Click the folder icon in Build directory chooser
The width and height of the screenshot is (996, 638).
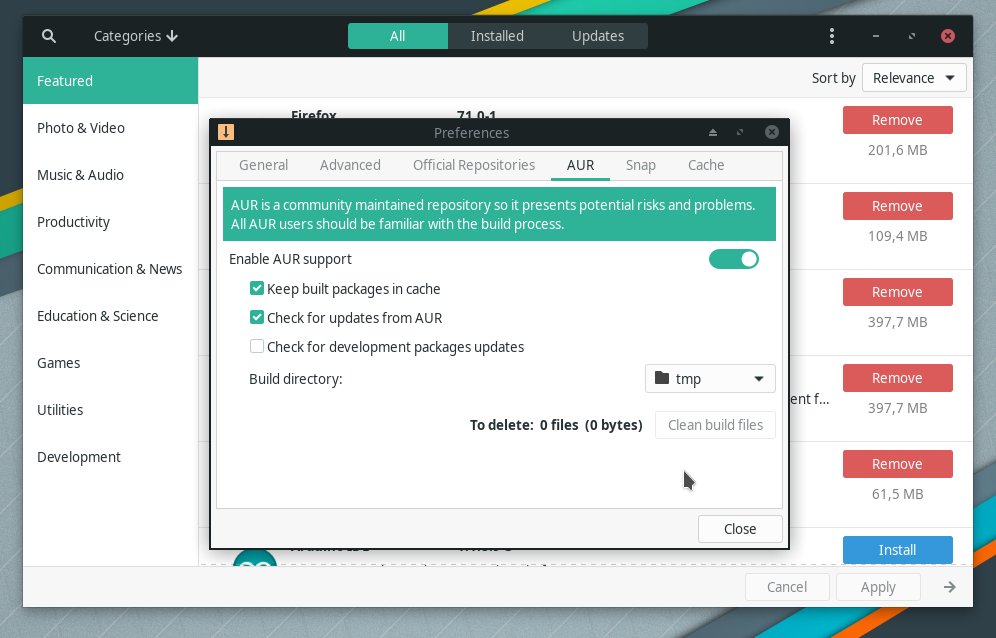point(661,378)
